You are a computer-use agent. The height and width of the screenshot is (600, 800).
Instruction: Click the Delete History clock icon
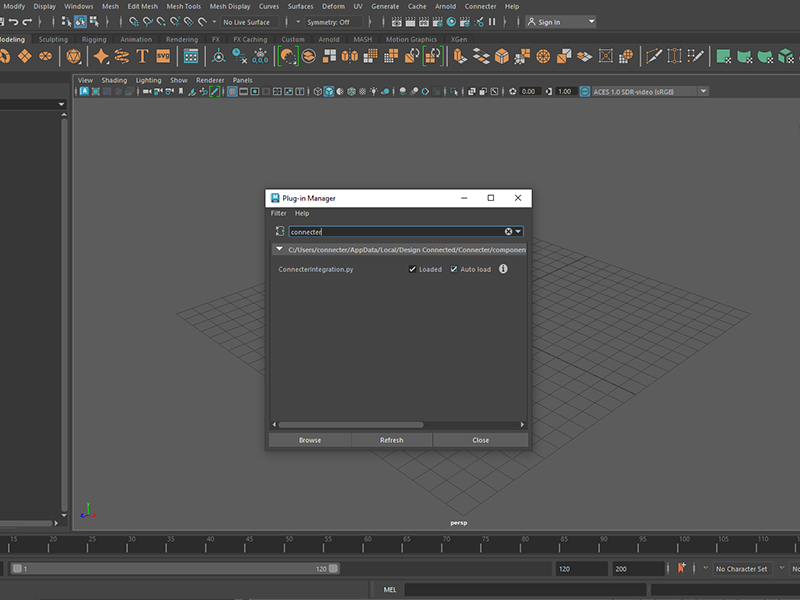point(239,56)
